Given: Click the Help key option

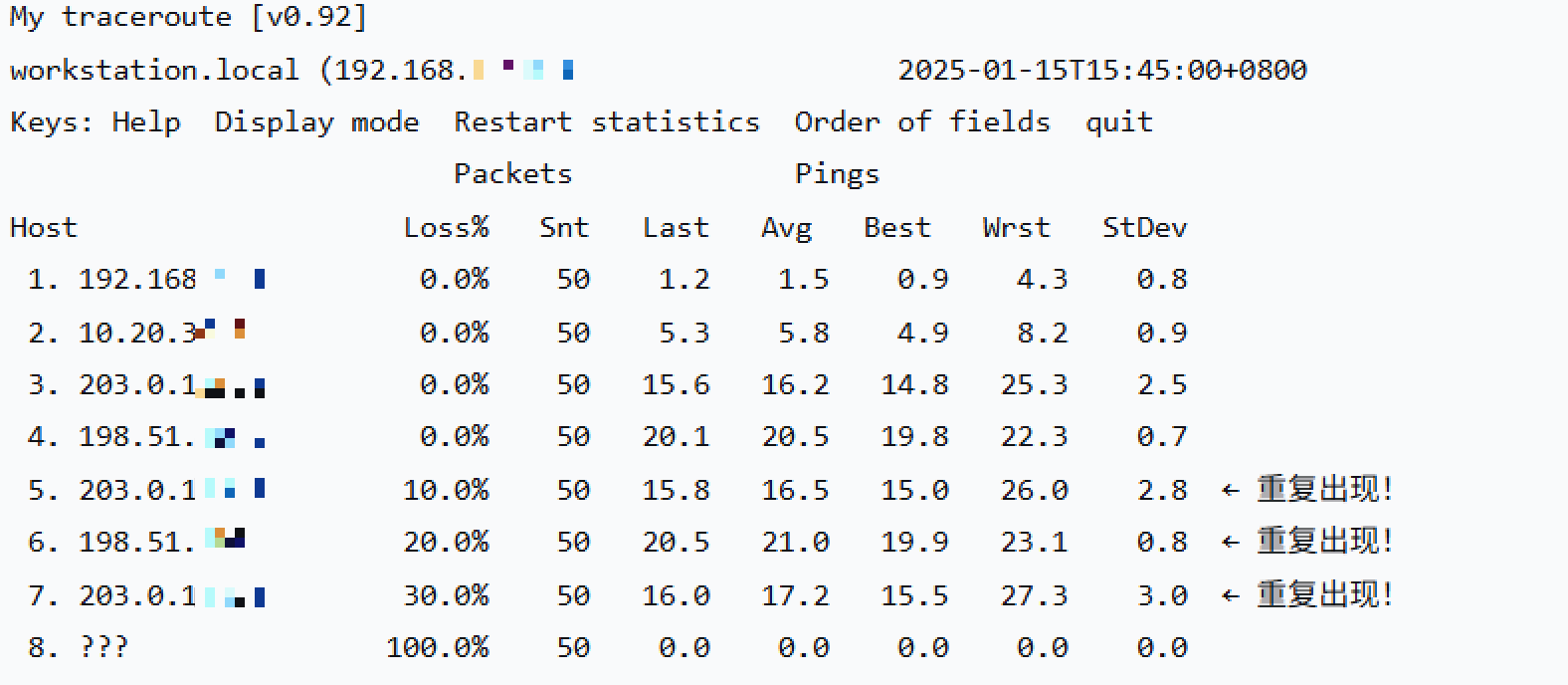Looking at the screenshot, I should (145, 122).
